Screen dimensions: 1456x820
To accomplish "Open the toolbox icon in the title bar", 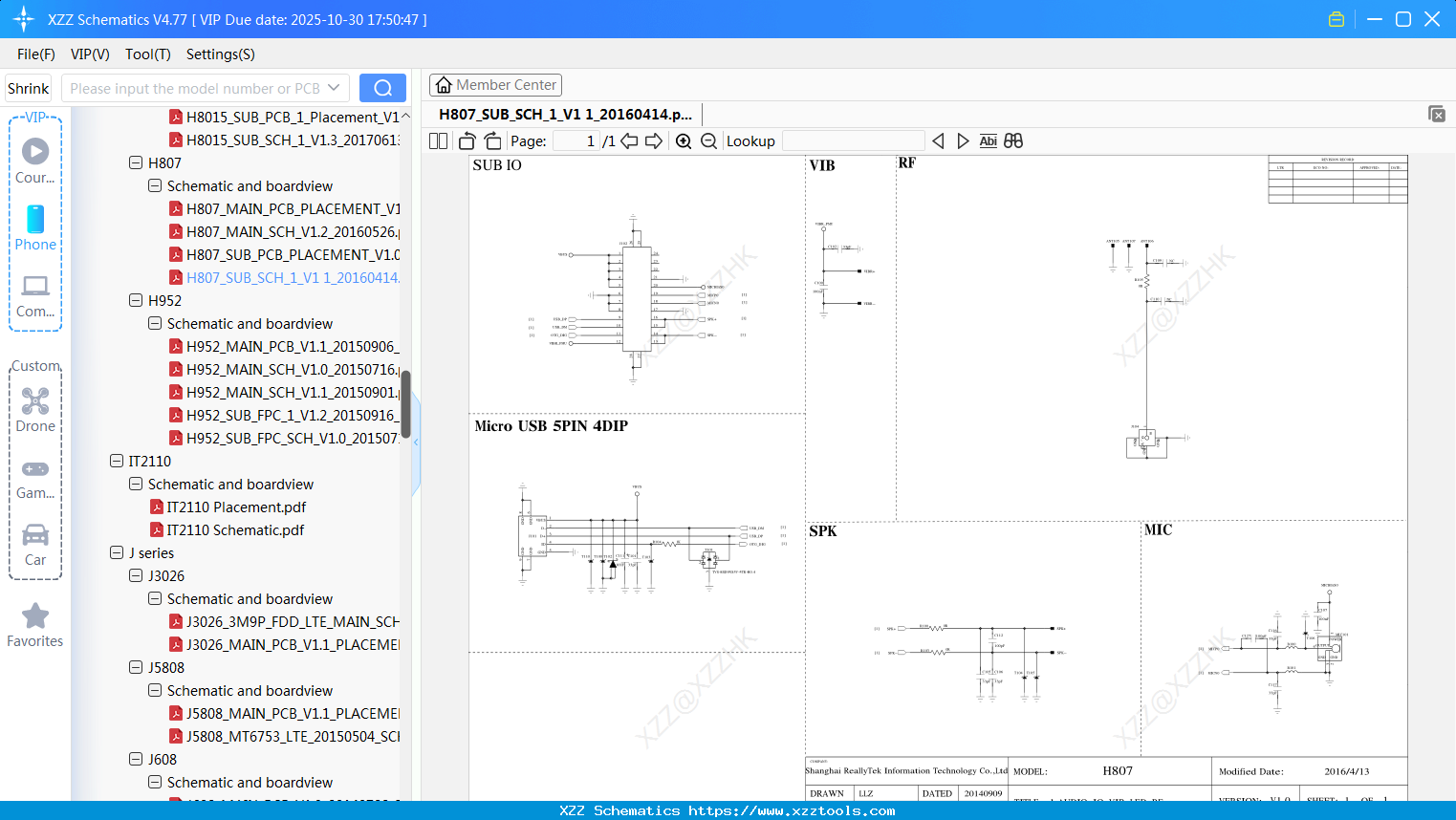I will pyautogui.click(x=1336, y=19).
